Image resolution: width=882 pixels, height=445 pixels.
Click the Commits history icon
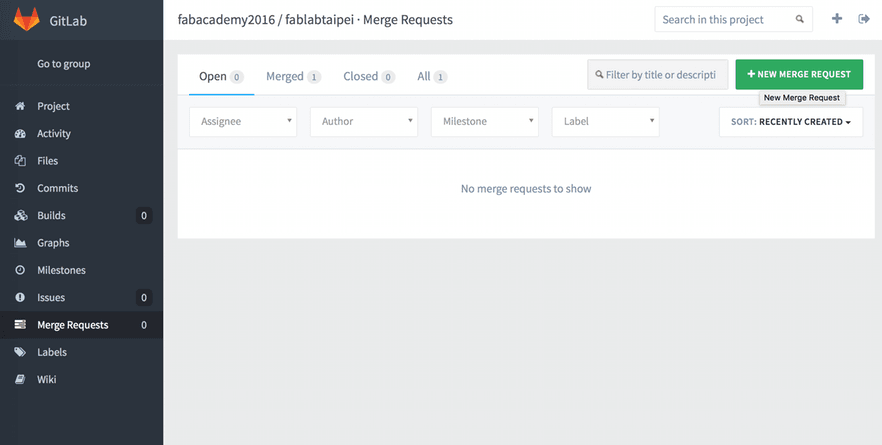pyautogui.click(x=20, y=188)
